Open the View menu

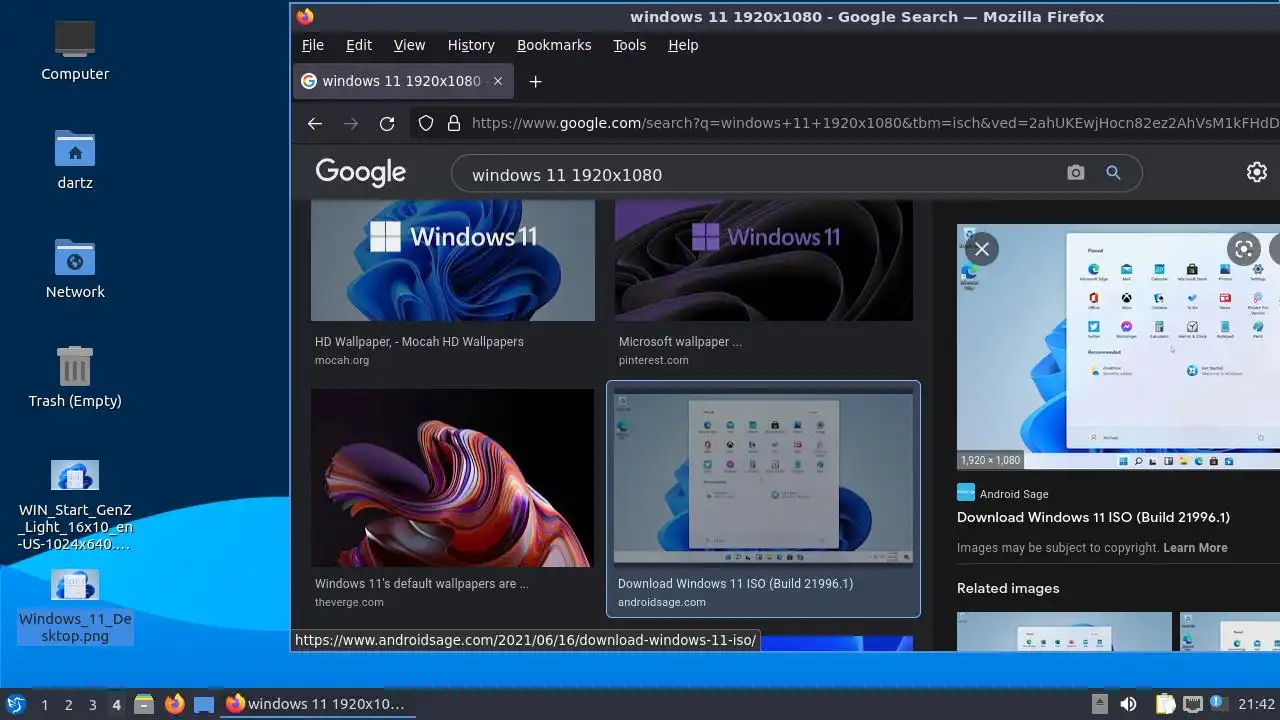pos(409,45)
